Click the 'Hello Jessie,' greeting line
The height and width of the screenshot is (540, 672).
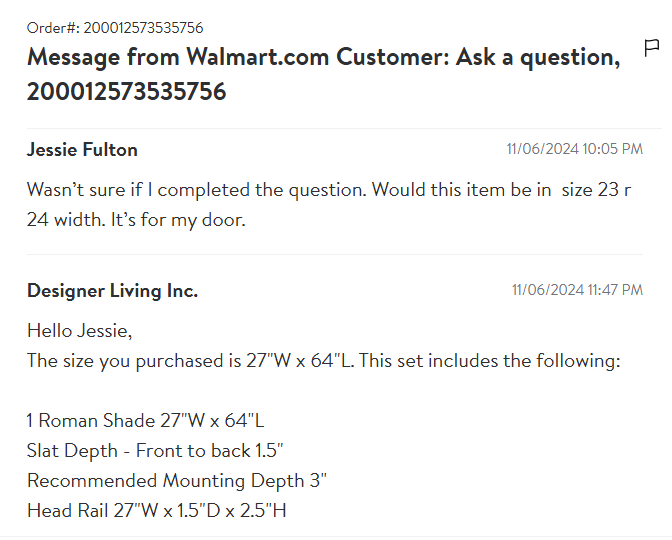pyautogui.click(x=80, y=331)
